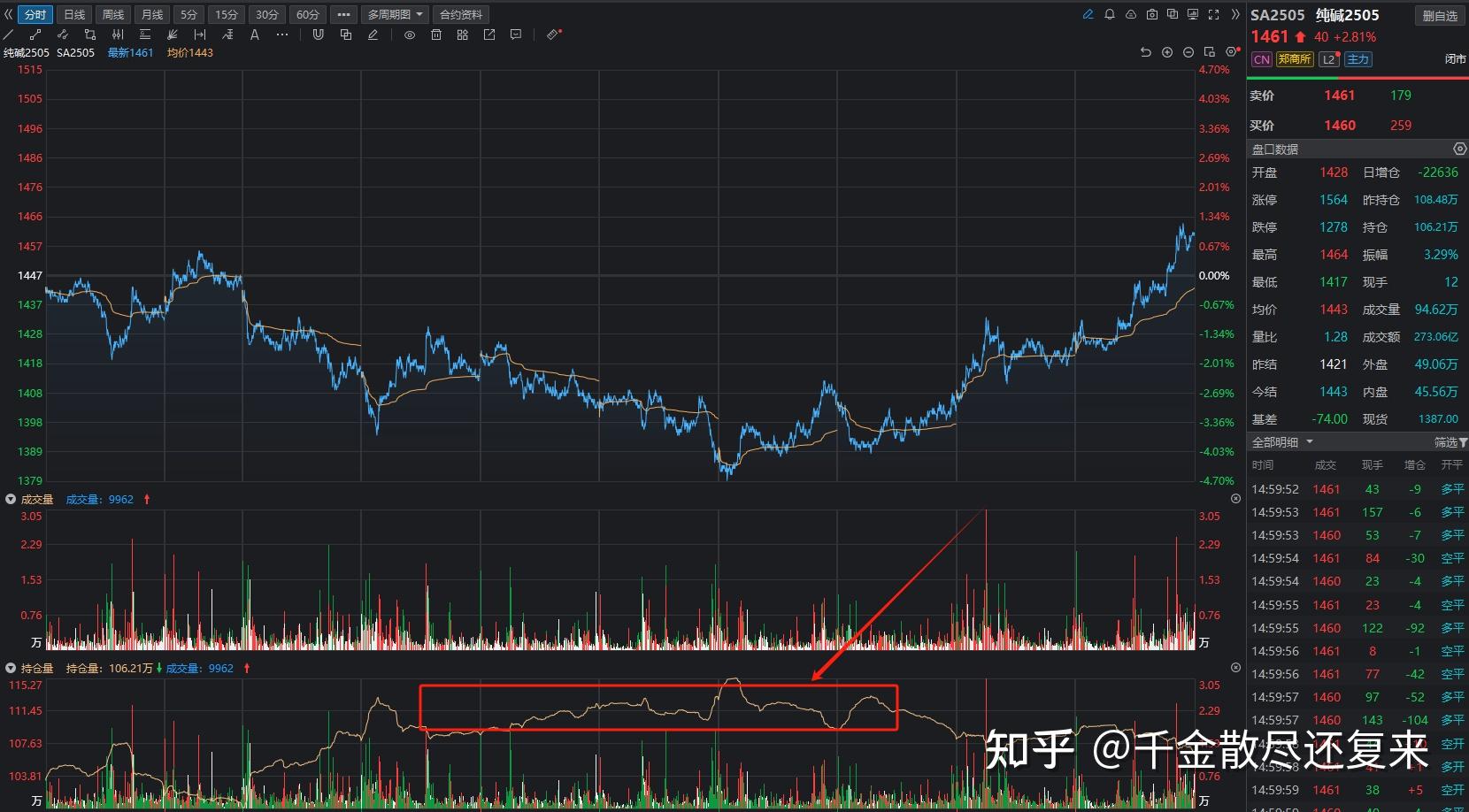The image size is (1469, 812).
Task: Click the trash icon to delete drawings
Action: tap(436, 34)
